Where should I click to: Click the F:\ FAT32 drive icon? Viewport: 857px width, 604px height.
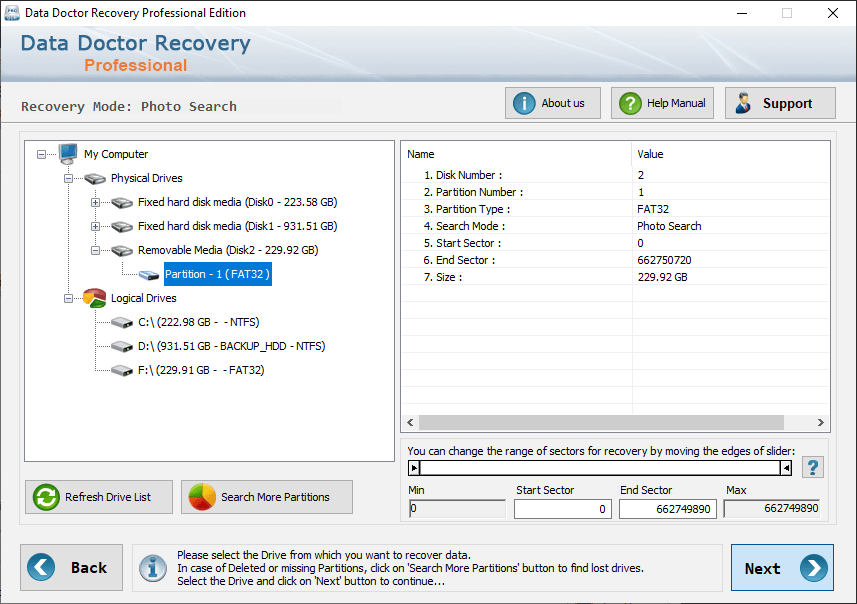[122, 371]
